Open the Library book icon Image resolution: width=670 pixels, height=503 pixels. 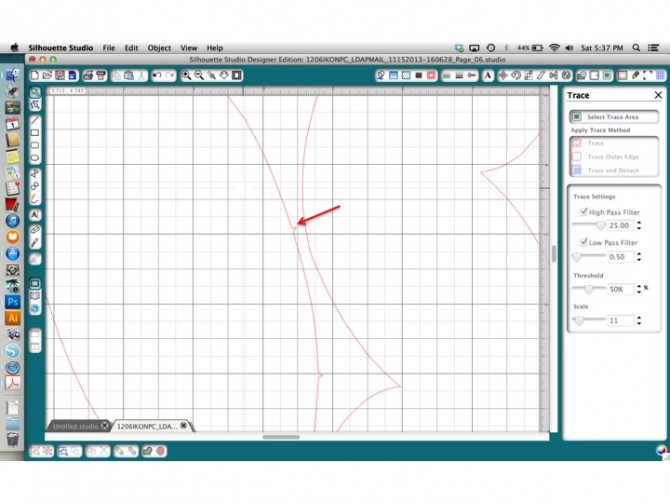pyautogui.click(x=35, y=296)
